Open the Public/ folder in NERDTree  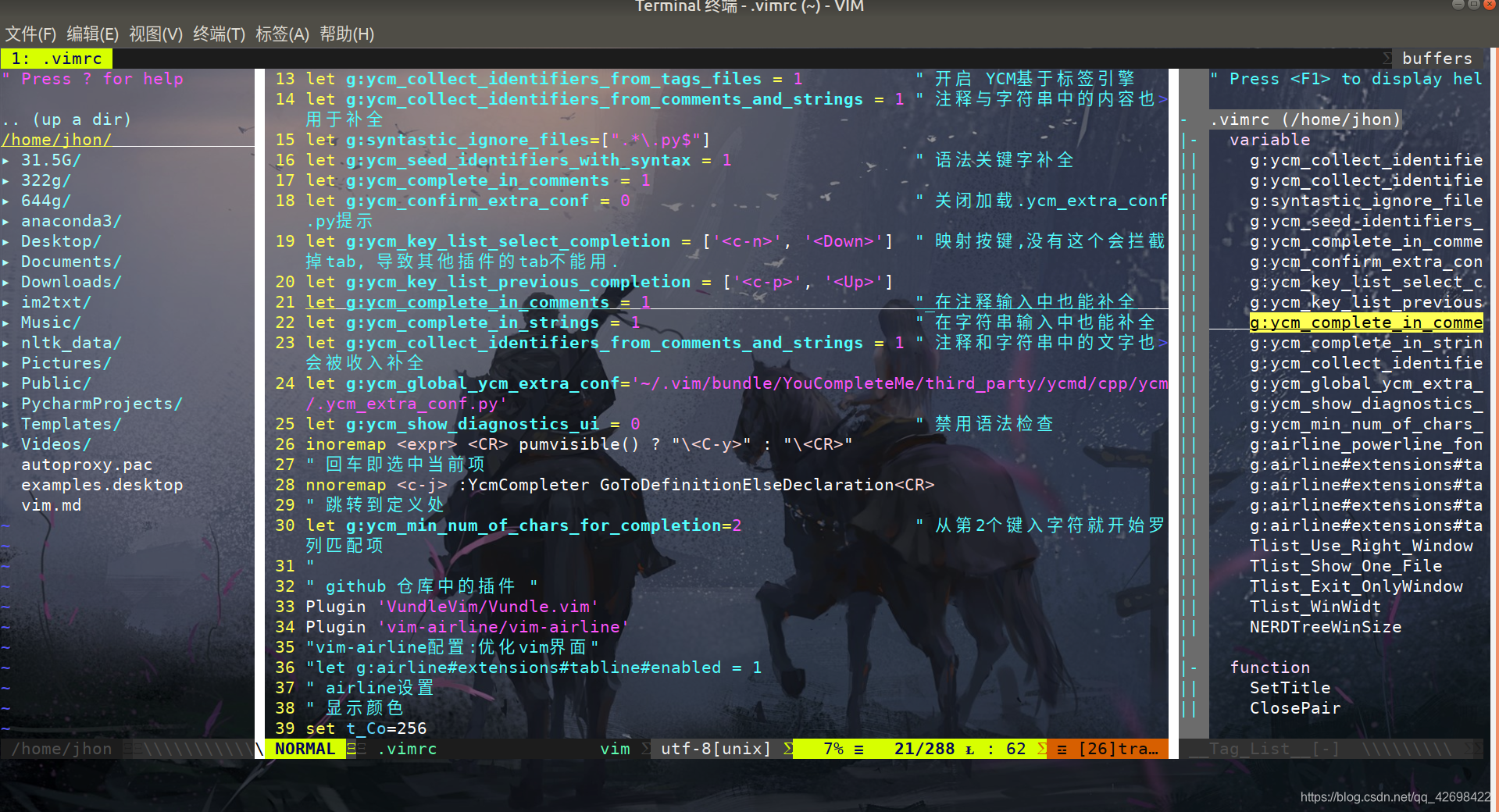tap(56, 383)
